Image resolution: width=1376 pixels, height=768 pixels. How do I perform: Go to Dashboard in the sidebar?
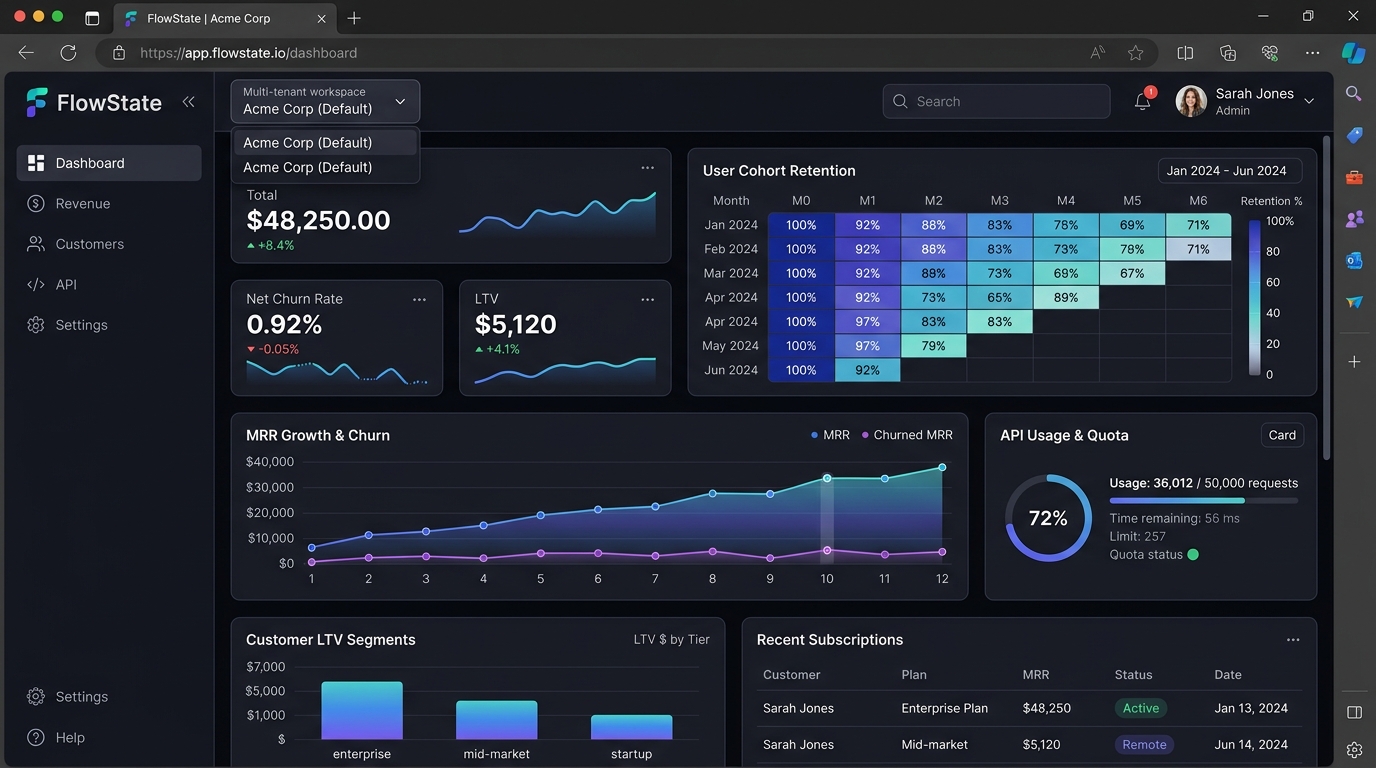tap(109, 163)
